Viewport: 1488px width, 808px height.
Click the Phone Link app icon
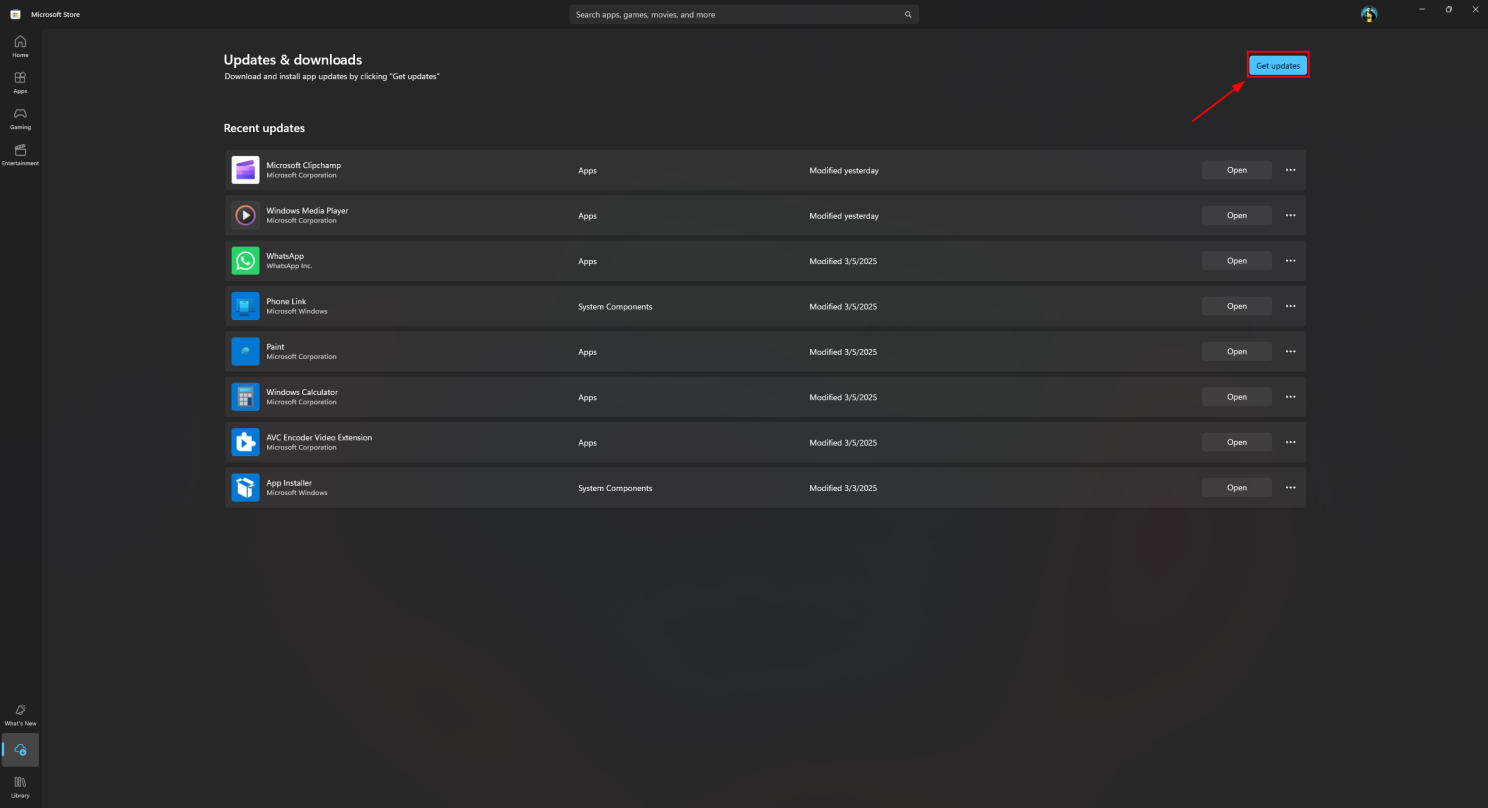coord(245,306)
